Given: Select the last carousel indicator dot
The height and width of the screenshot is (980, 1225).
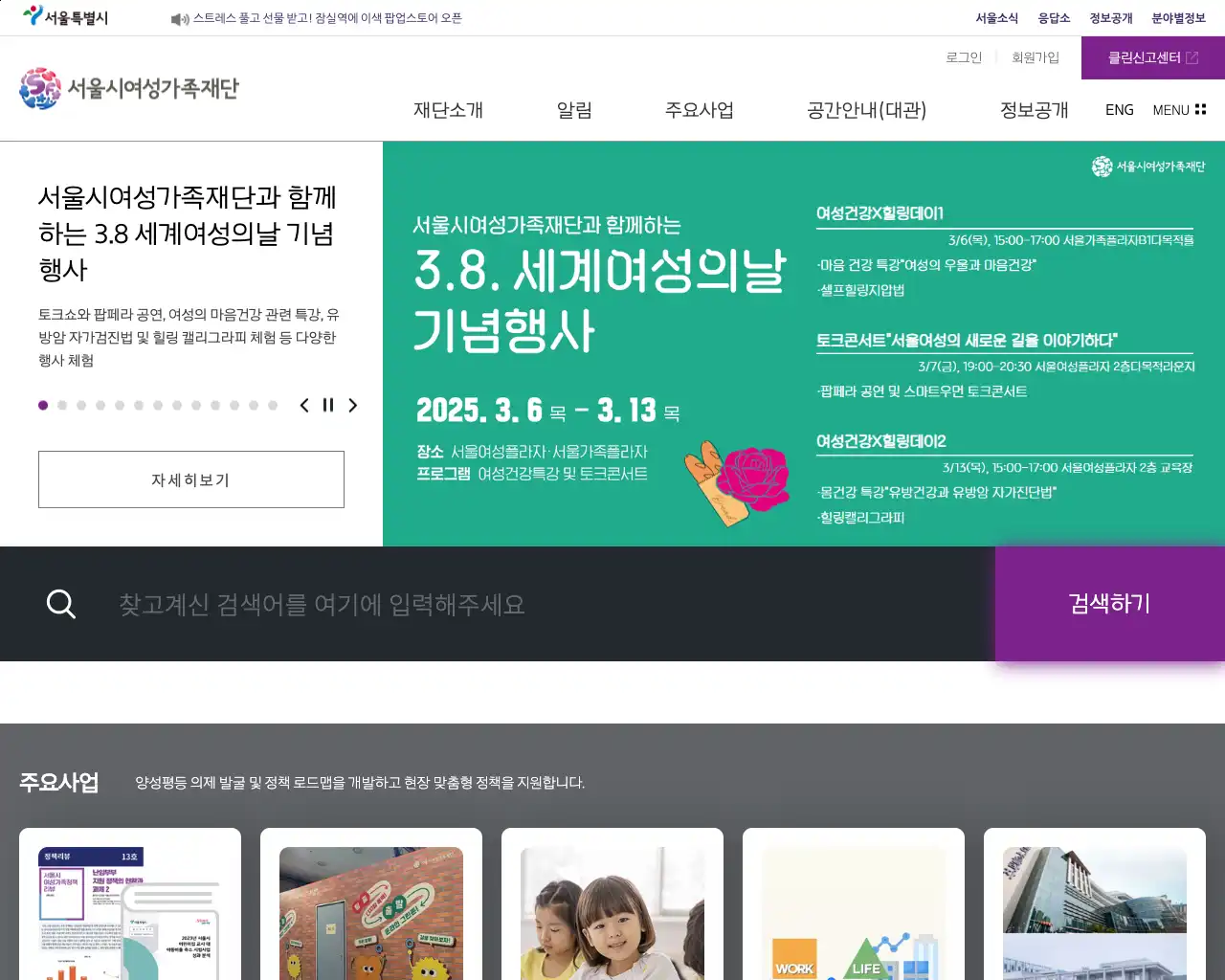Looking at the screenshot, I should coord(272,405).
